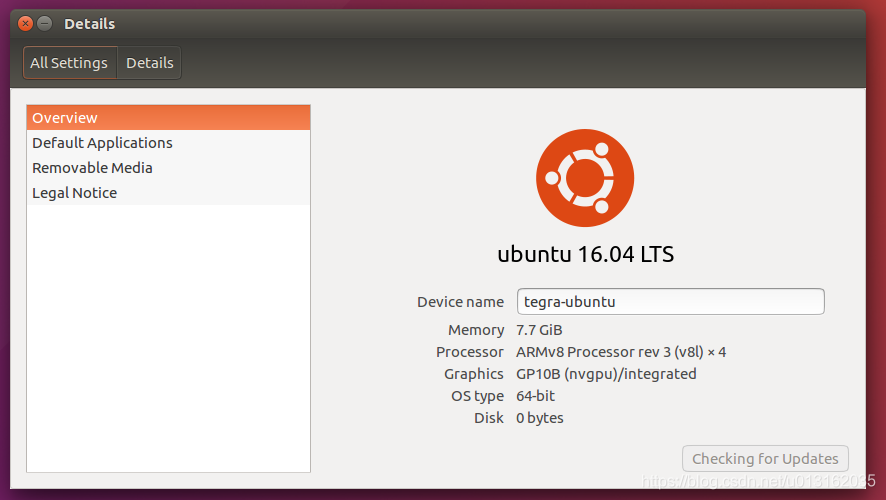Click the ubuntu 16.04 LTS heading
This screenshot has height=500, width=886.
(585, 254)
